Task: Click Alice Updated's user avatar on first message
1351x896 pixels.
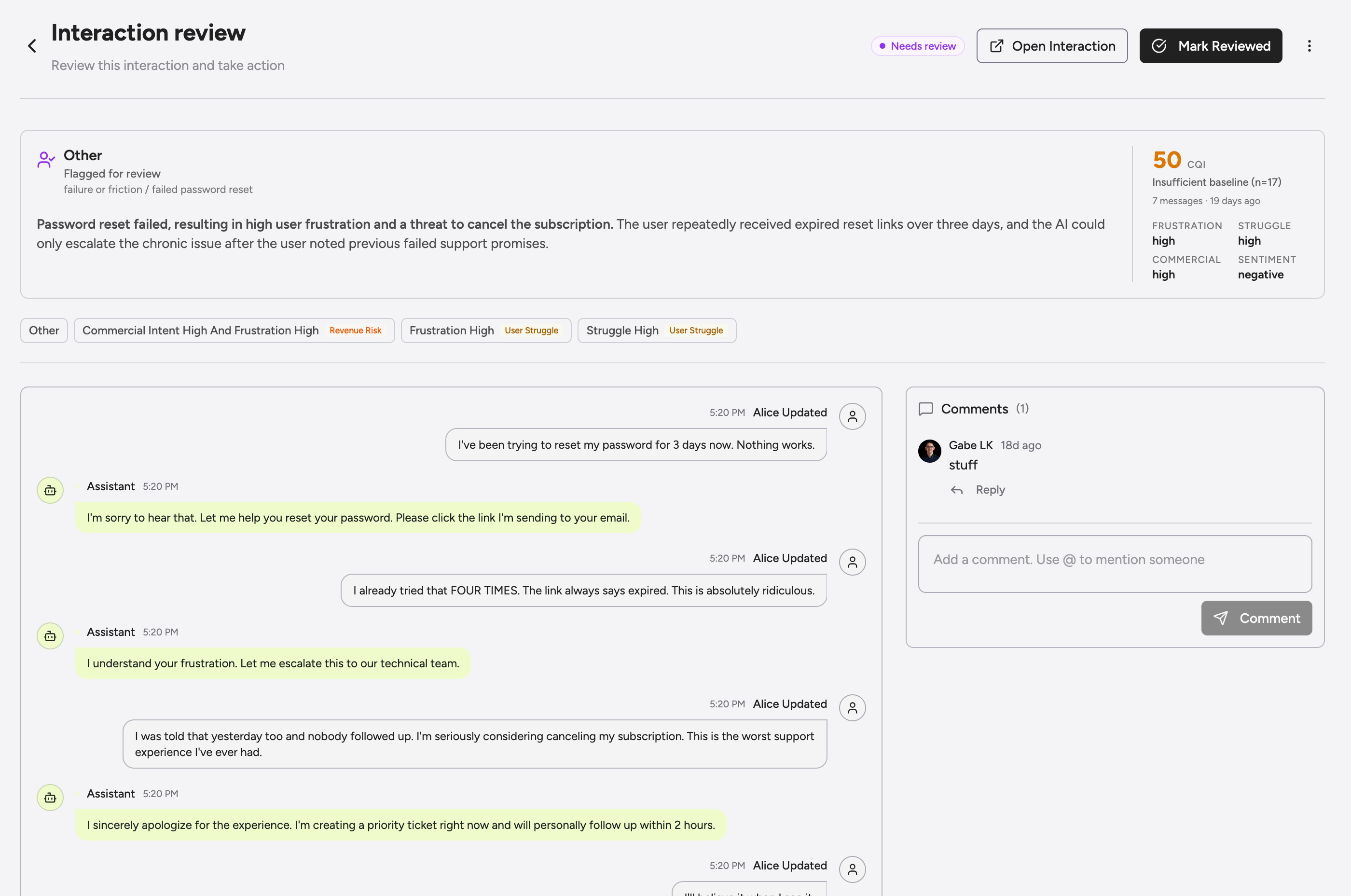Action: (x=852, y=416)
